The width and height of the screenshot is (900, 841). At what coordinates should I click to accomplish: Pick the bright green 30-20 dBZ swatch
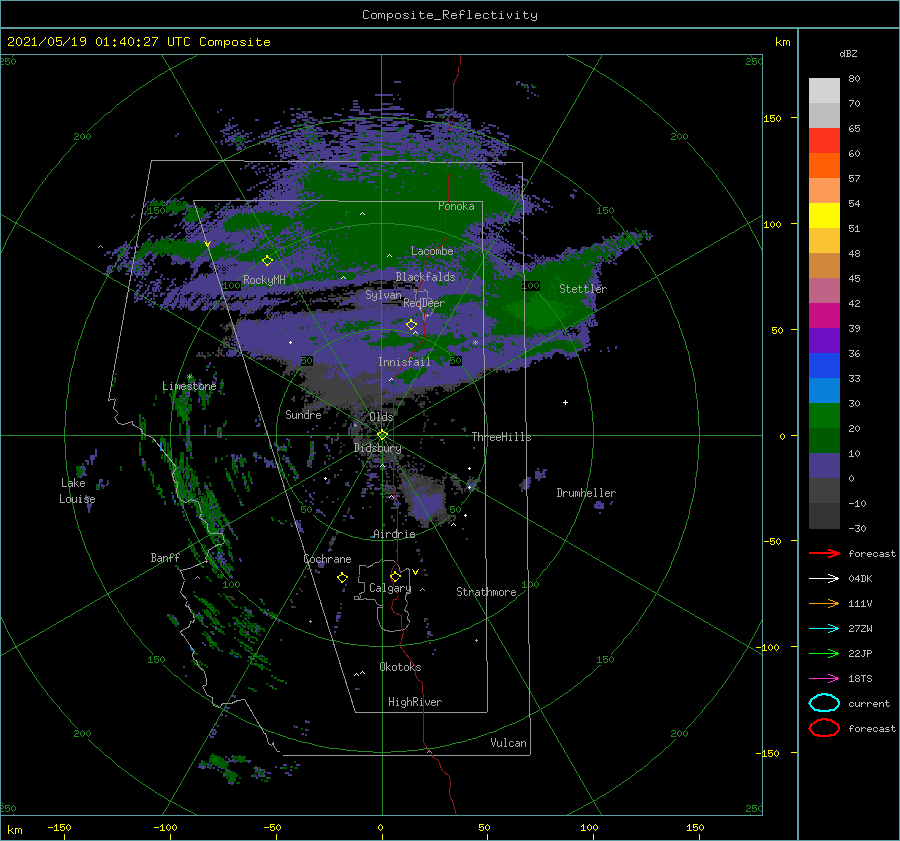tap(824, 415)
